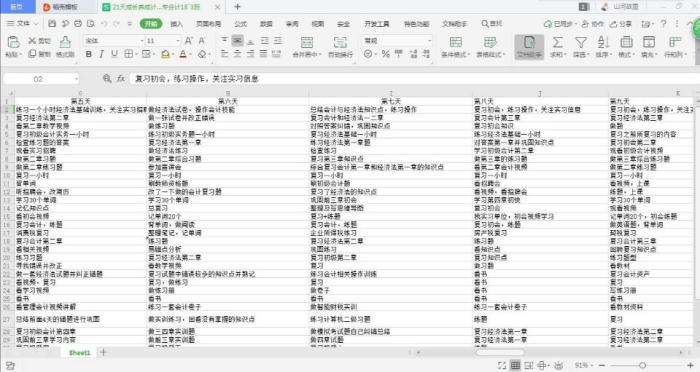The image size is (700, 372).
Task: Click the Sort A-Z icon
Action: click(603, 42)
